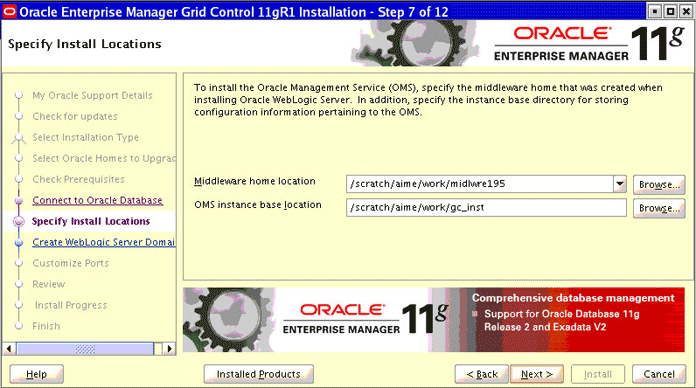Select Oracle Homes to Upgrade step
Image resolution: width=696 pixels, height=388 pixels.
coord(104,158)
